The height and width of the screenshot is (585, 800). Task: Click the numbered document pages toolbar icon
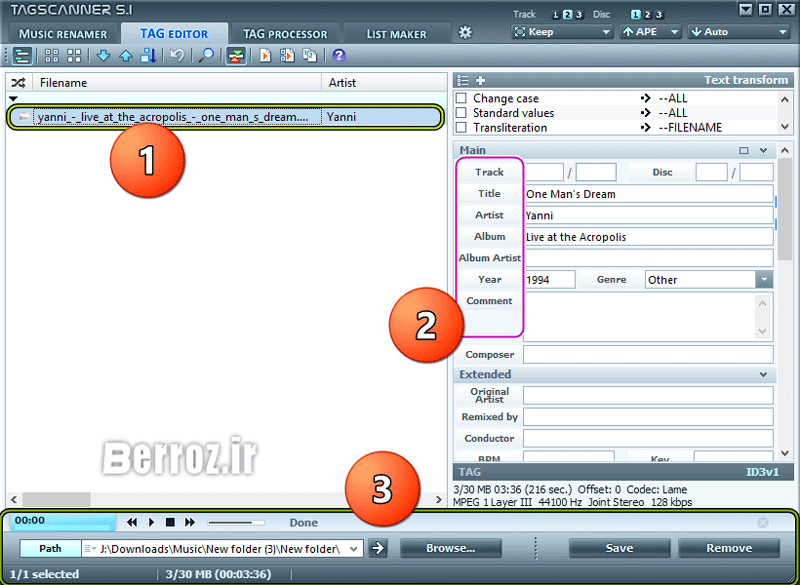[x=310, y=55]
